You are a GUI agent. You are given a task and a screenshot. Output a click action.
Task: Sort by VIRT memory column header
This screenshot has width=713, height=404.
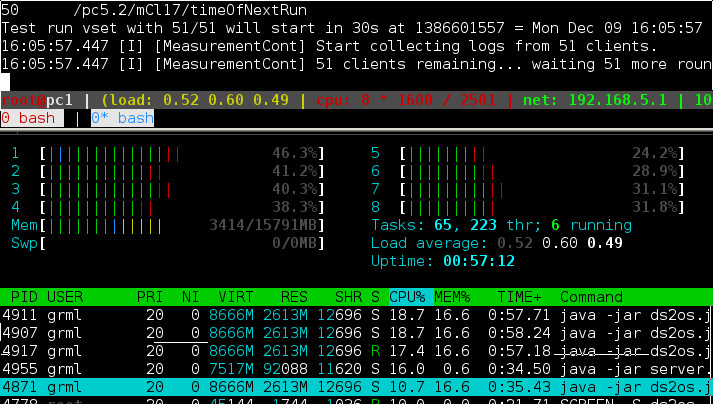235,297
